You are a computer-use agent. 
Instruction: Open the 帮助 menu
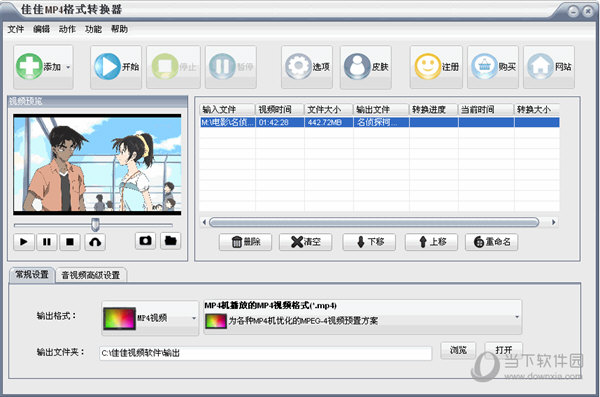click(119, 29)
